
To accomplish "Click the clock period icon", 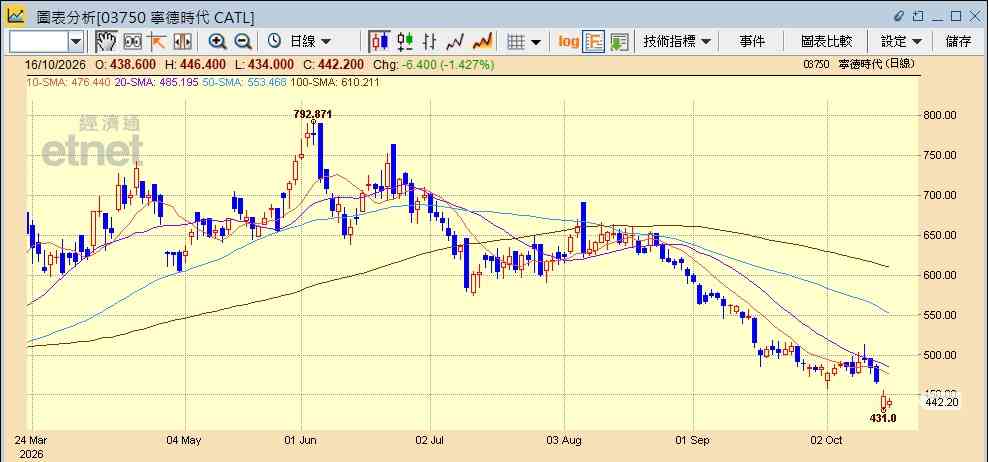I will click(x=274, y=42).
